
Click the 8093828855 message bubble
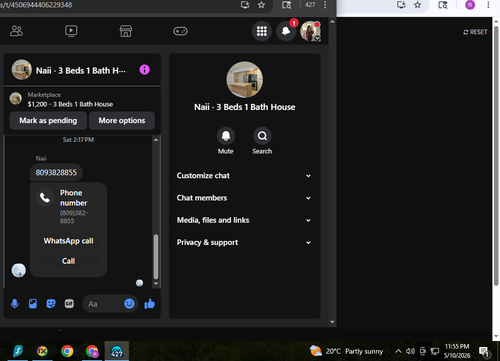pyautogui.click(x=56, y=172)
